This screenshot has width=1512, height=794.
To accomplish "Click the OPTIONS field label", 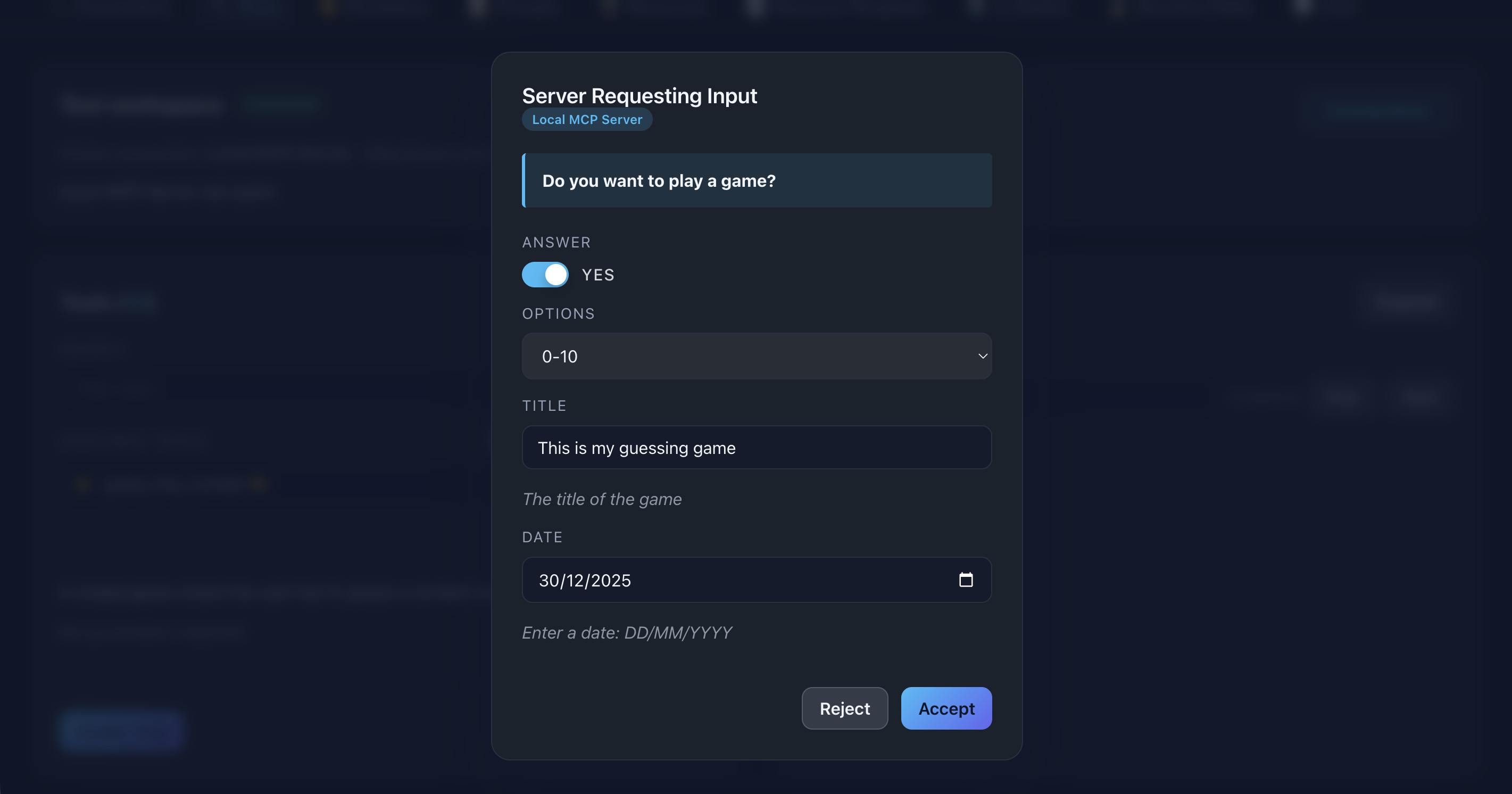I will [x=558, y=313].
